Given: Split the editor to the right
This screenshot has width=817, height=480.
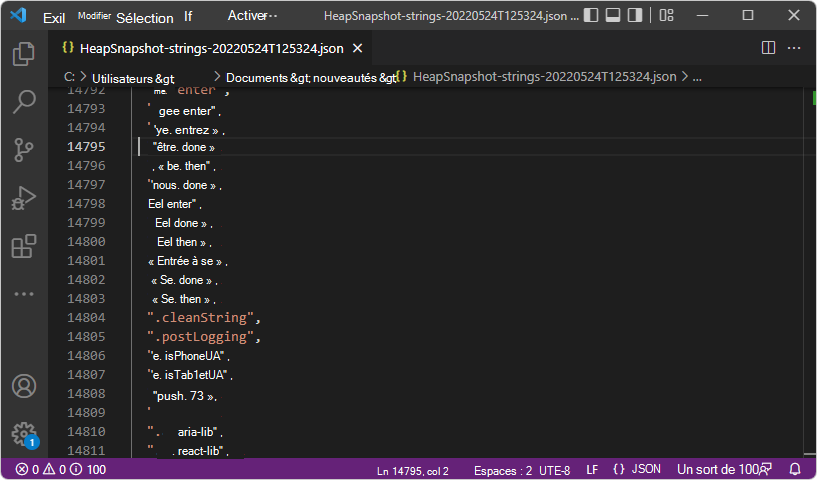Looking at the screenshot, I should (769, 48).
